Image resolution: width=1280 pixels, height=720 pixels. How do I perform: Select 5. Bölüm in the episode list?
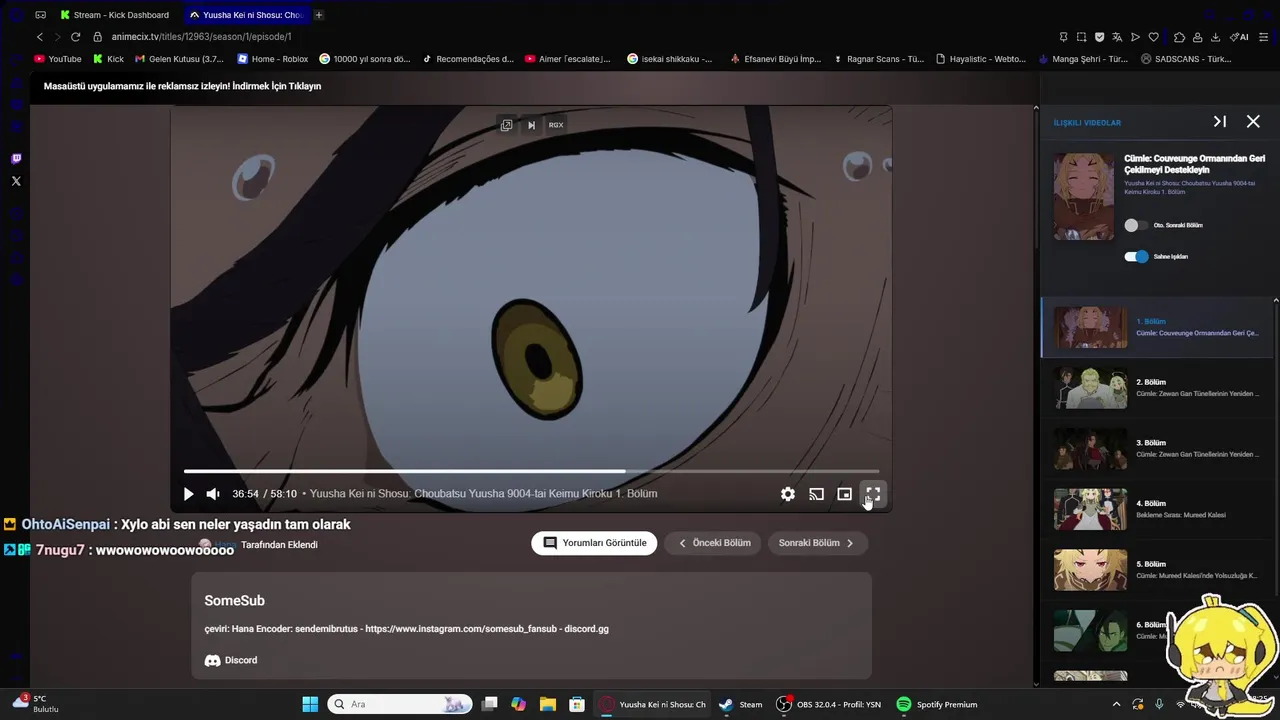pyautogui.click(x=1157, y=569)
